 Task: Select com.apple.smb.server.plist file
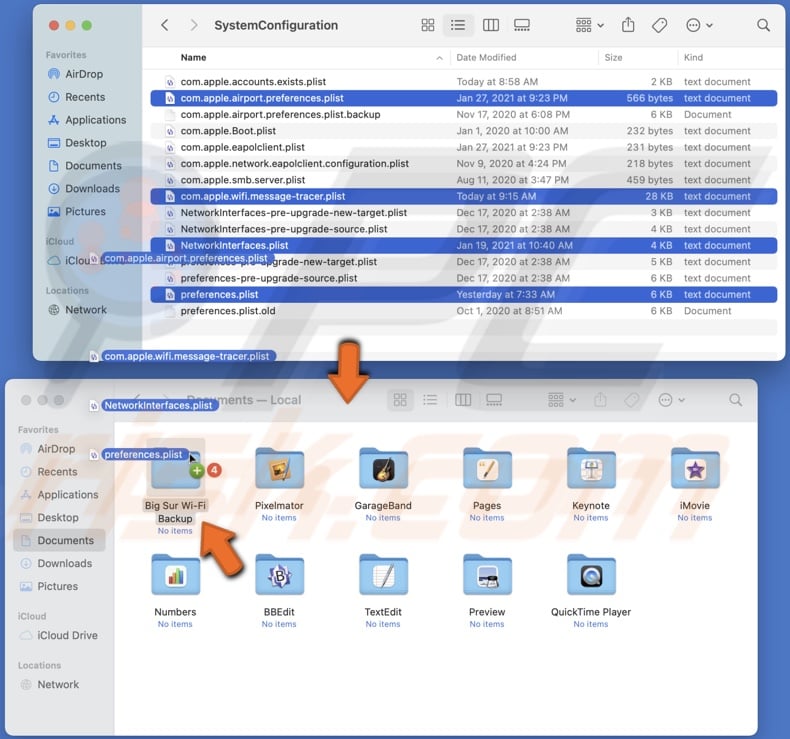coord(464,180)
